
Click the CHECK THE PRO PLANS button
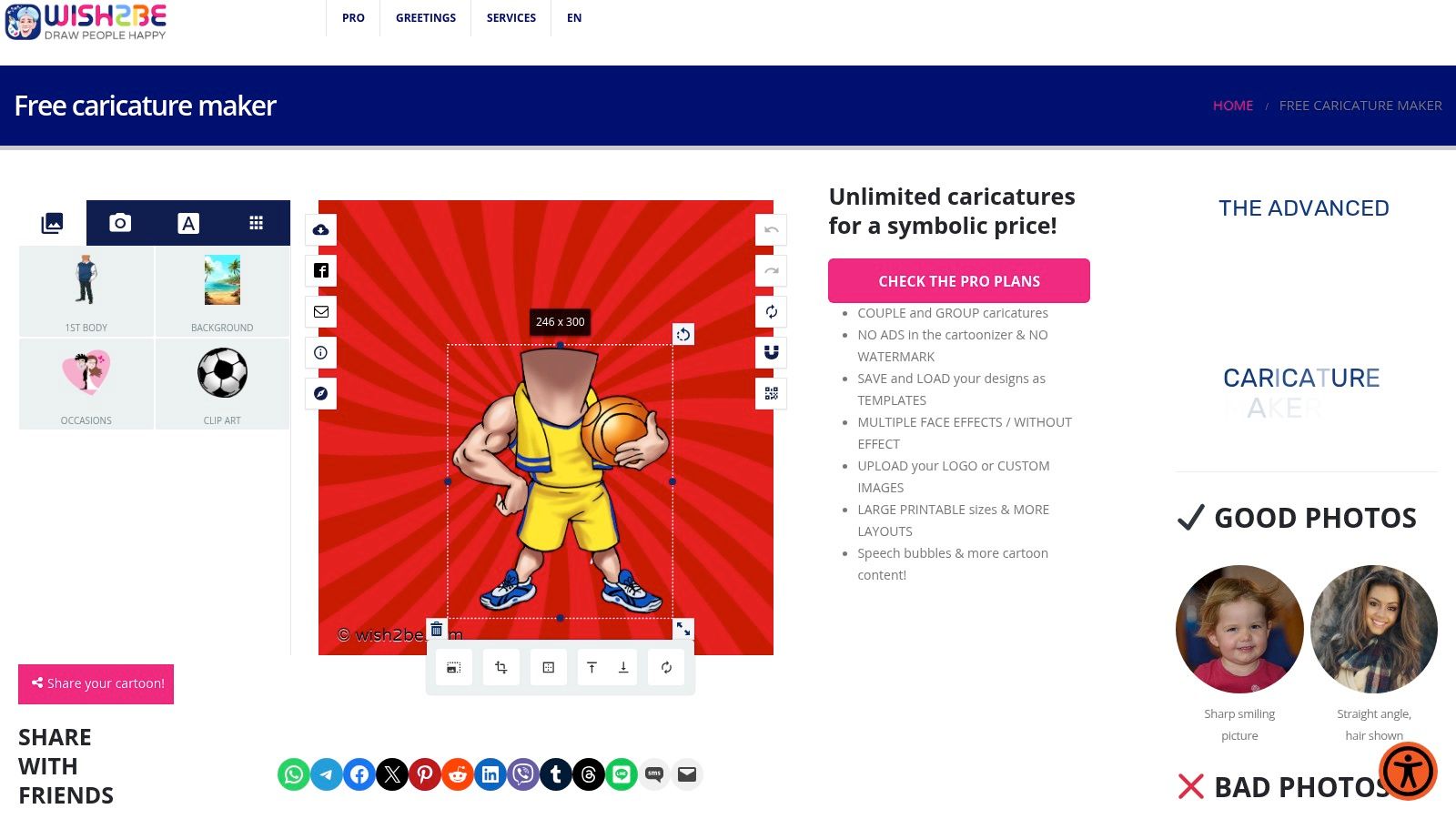(959, 281)
